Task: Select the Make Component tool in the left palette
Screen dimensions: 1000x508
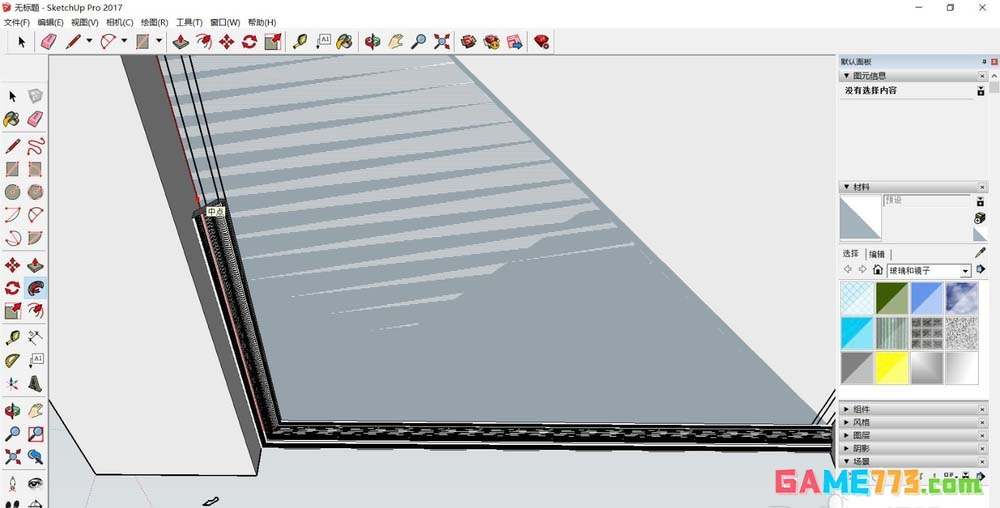Action: tap(35, 96)
